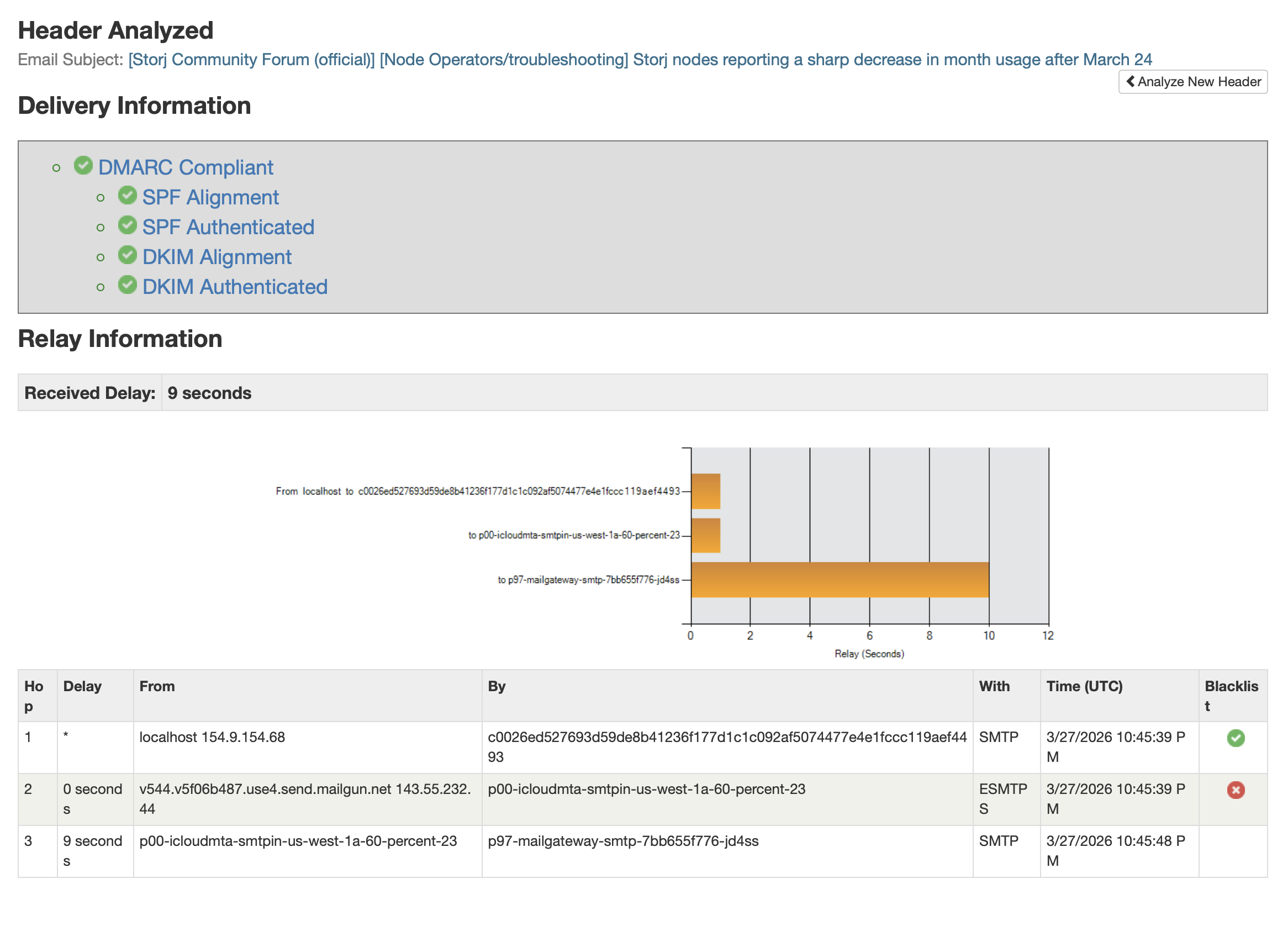Click green blacklist check icon for hop 1
Image resolution: width=1288 pixels, height=926 pixels.
point(1235,738)
